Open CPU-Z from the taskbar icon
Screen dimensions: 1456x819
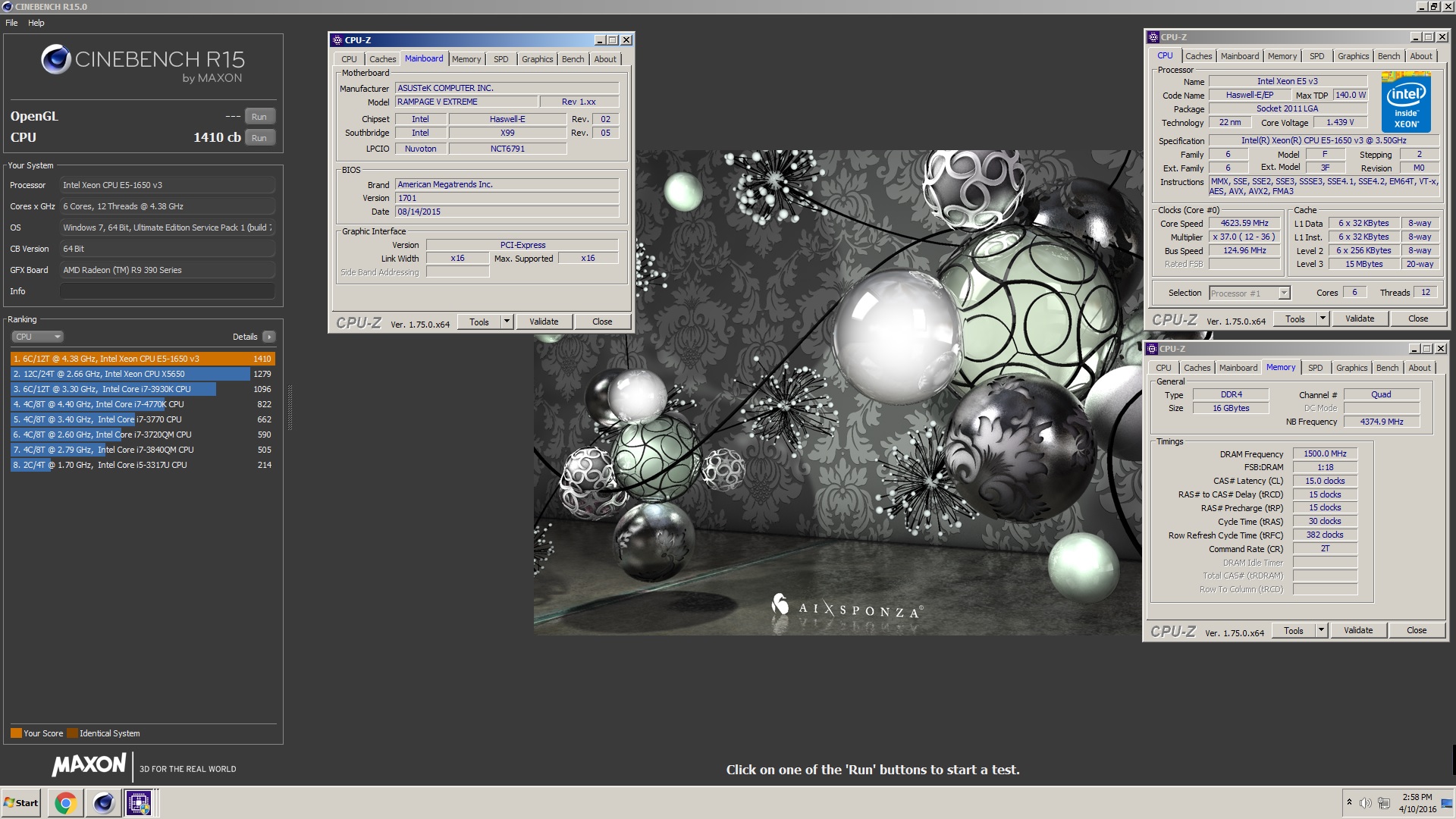coord(140,803)
